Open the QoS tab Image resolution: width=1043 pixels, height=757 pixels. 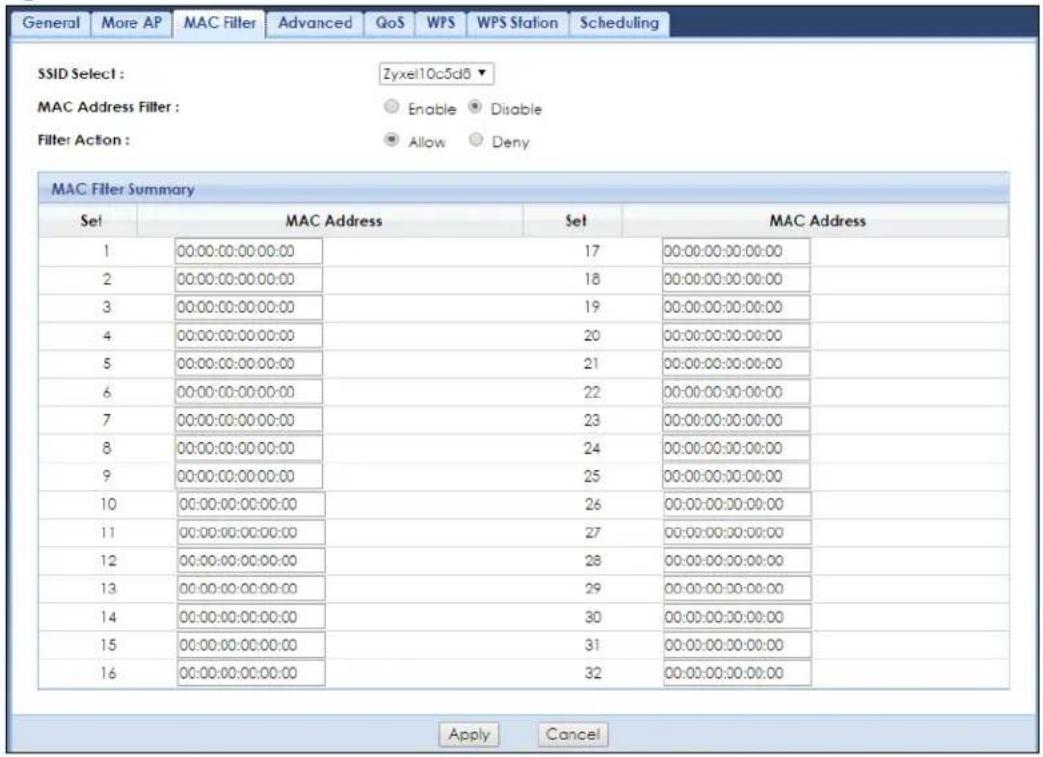pos(390,23)
